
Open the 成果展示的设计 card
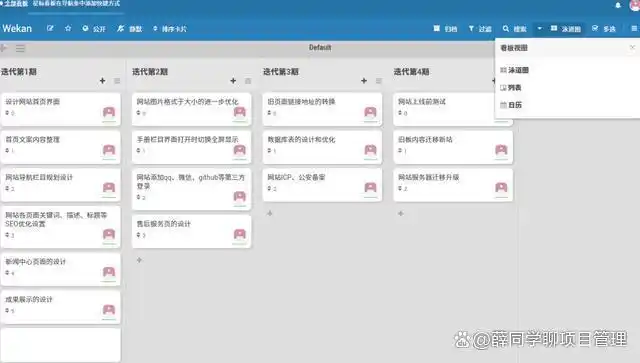(x=60, y=307)
